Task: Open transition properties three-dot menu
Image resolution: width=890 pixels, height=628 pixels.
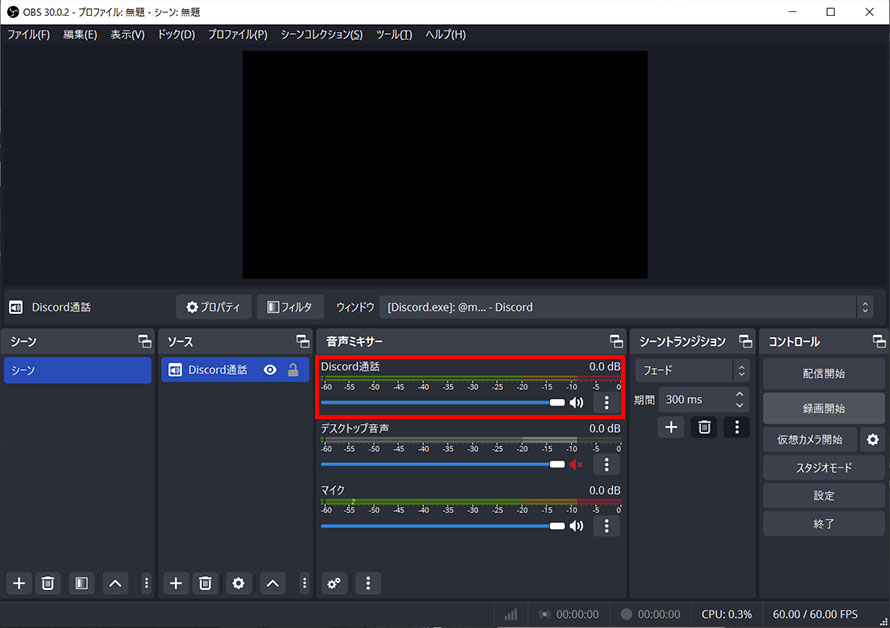Action: tap(737, 427)
